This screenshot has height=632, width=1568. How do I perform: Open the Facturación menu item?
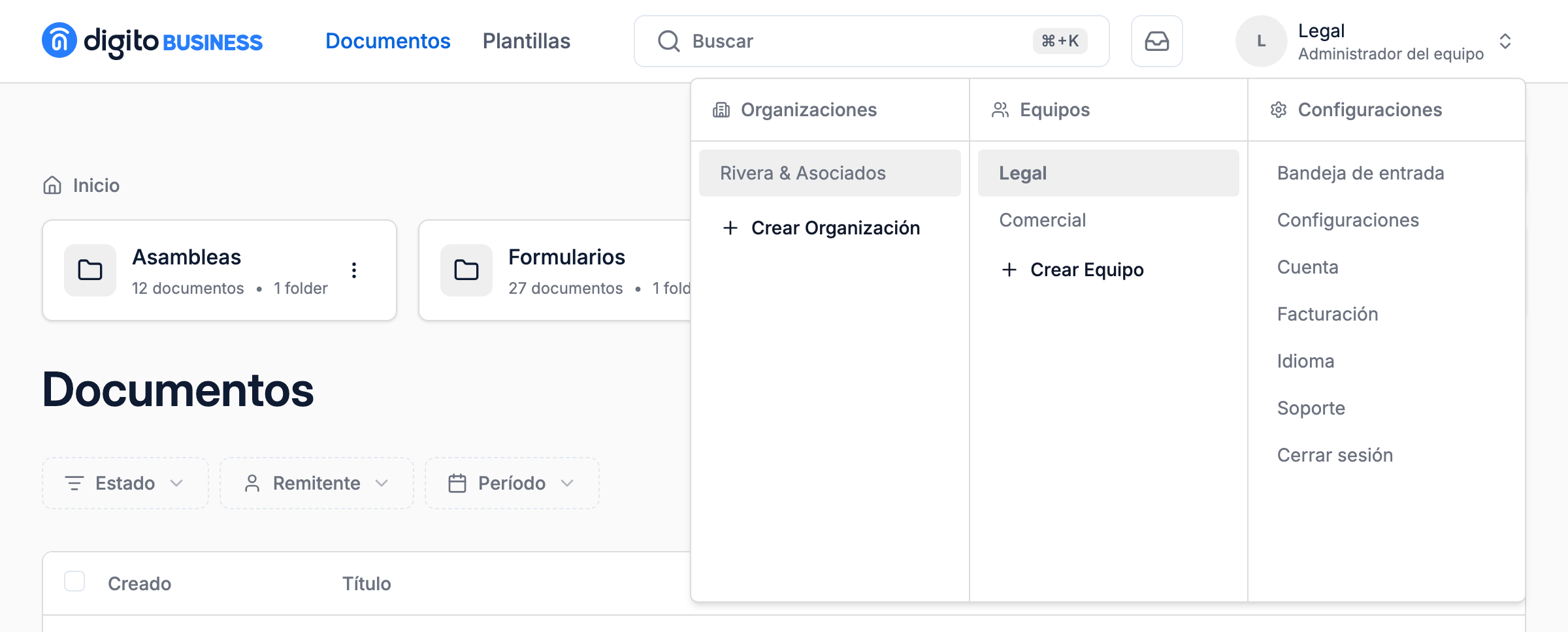1328,314
